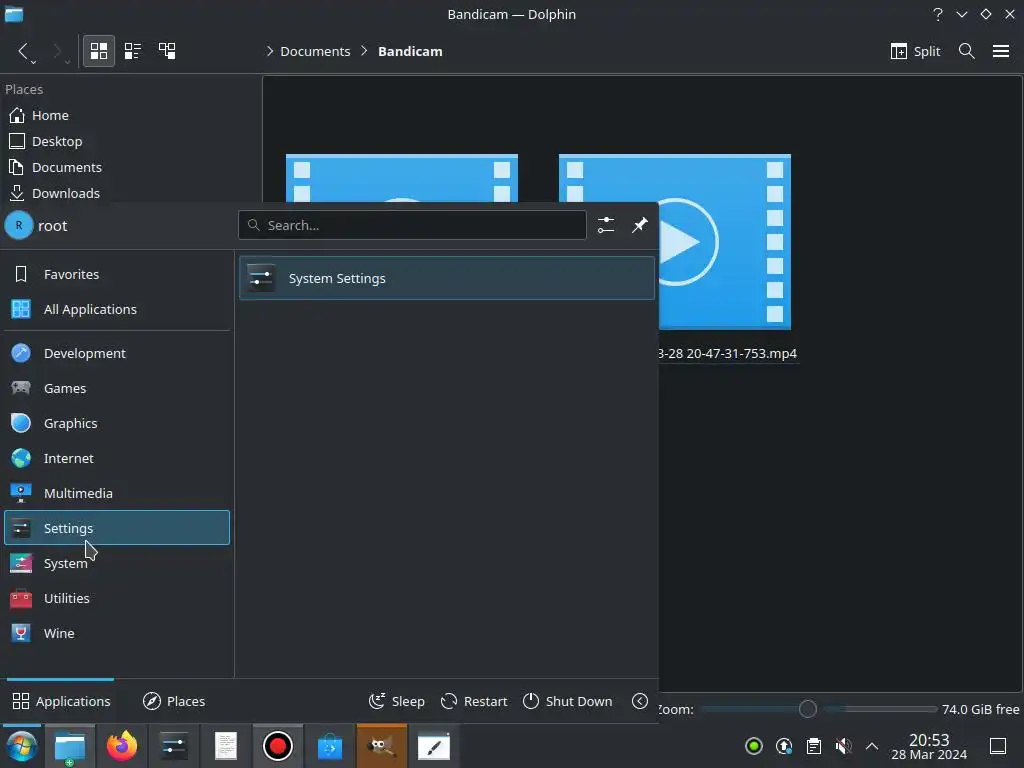Click Bandicam in the breadcrumb path
Image resolution: width=1024 pixels, height=768 pixels.
pyautogui.click(x=410, y=51)
